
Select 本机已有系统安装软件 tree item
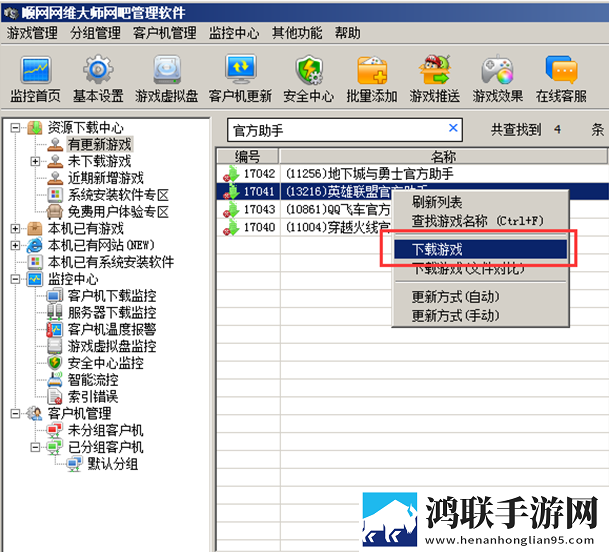click(x=111, y=262)
